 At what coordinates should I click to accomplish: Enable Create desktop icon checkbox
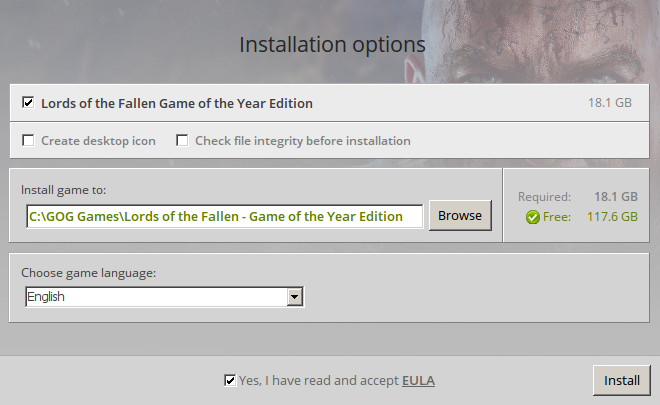click(x=28, y=140)
